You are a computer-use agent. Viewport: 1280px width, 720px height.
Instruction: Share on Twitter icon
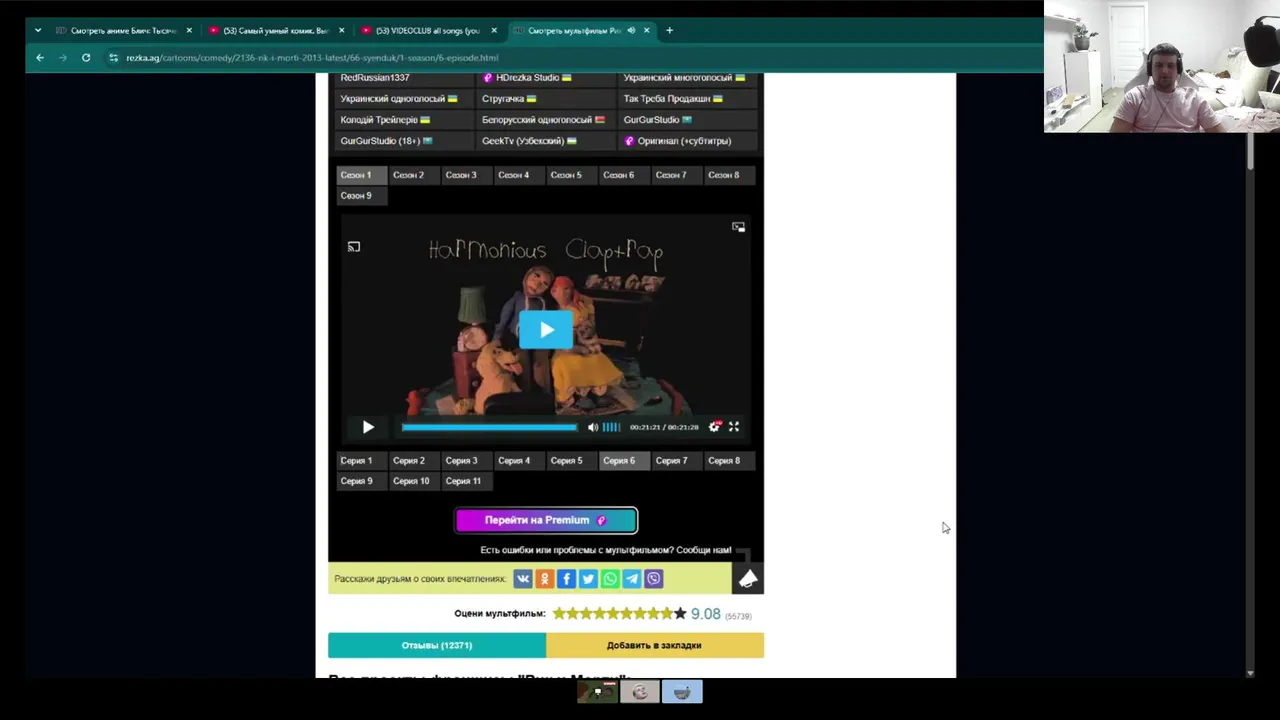pyautogui.click(x=588, y=579)
